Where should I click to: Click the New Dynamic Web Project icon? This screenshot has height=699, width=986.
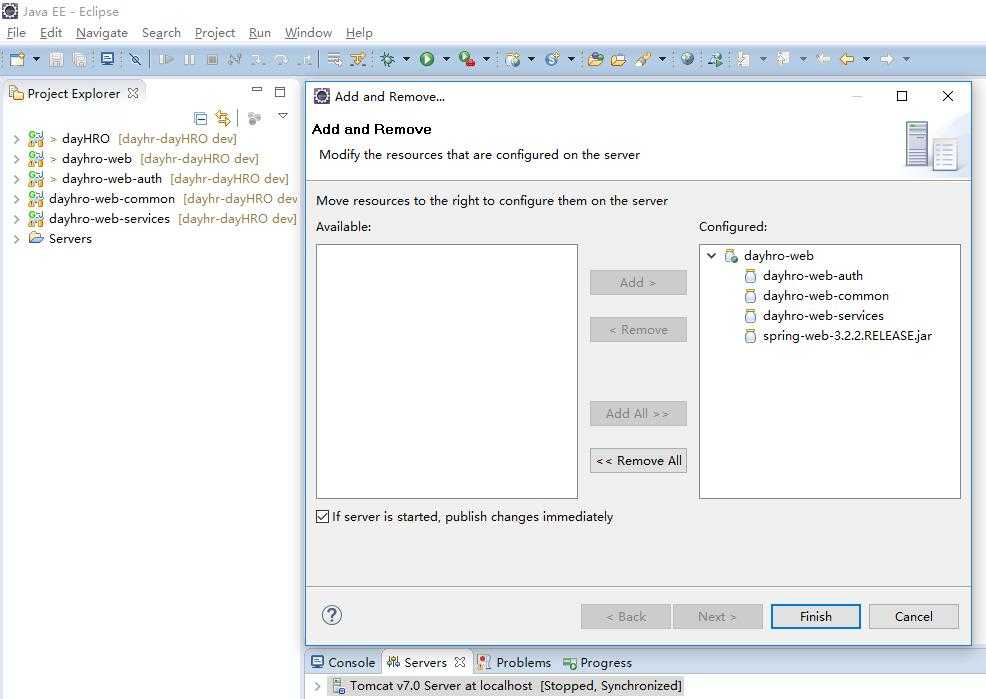[x=513, y=59]
